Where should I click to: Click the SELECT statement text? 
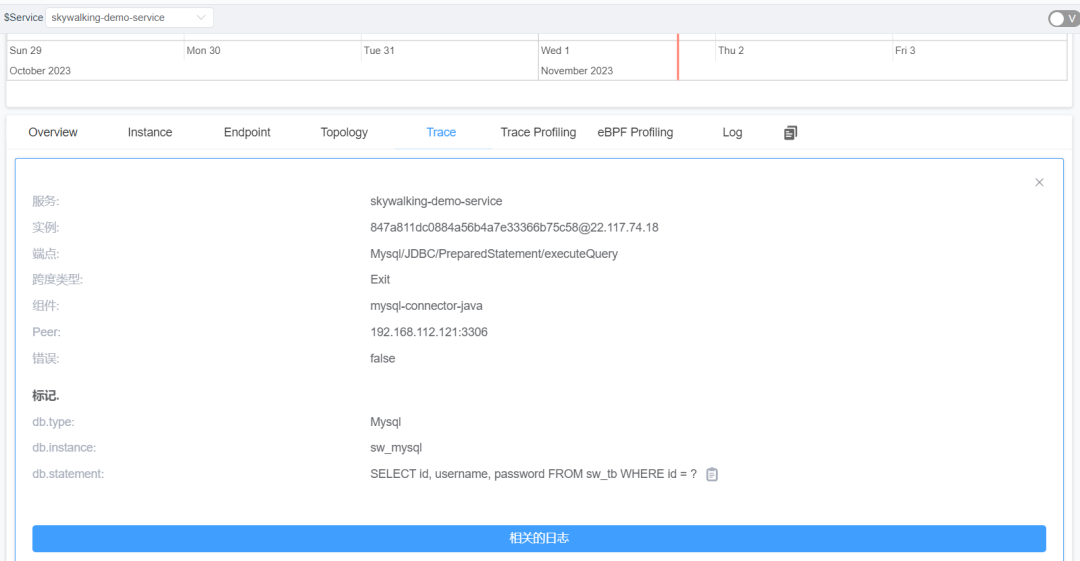[x=533, y=474]
